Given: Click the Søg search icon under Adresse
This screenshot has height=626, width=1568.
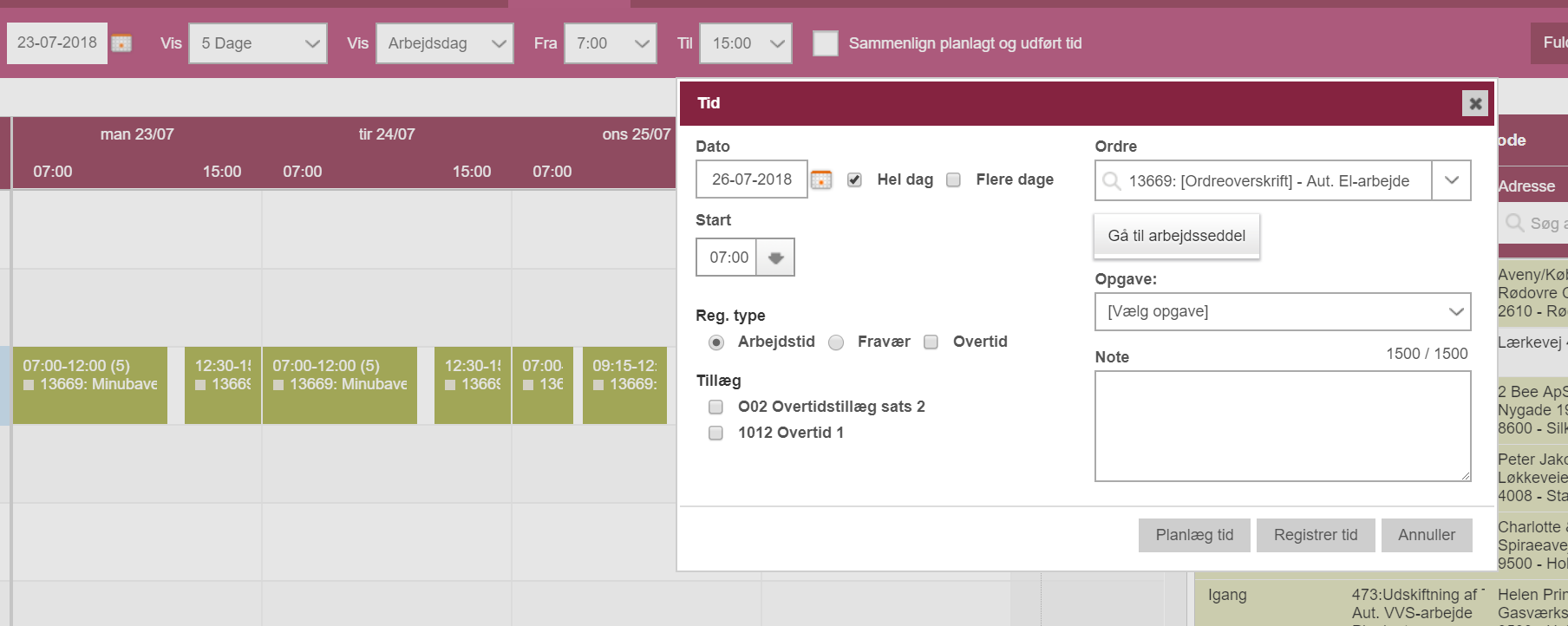Looking at the screenshot, I should [1515, 223].
